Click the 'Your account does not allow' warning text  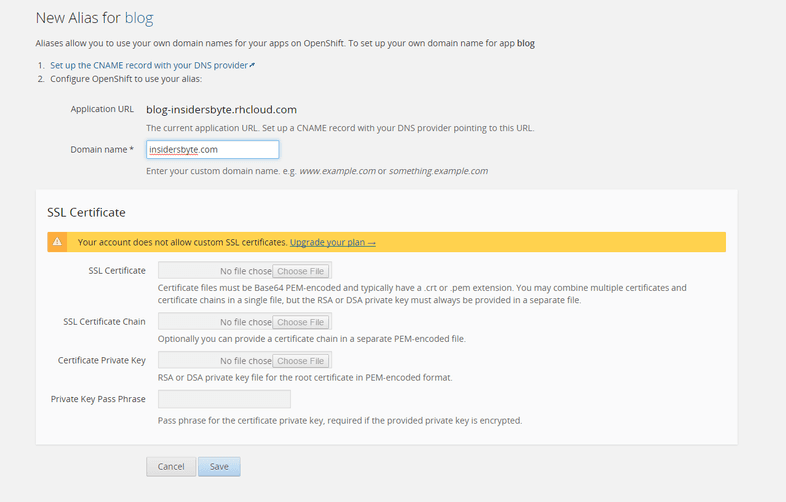182,242
